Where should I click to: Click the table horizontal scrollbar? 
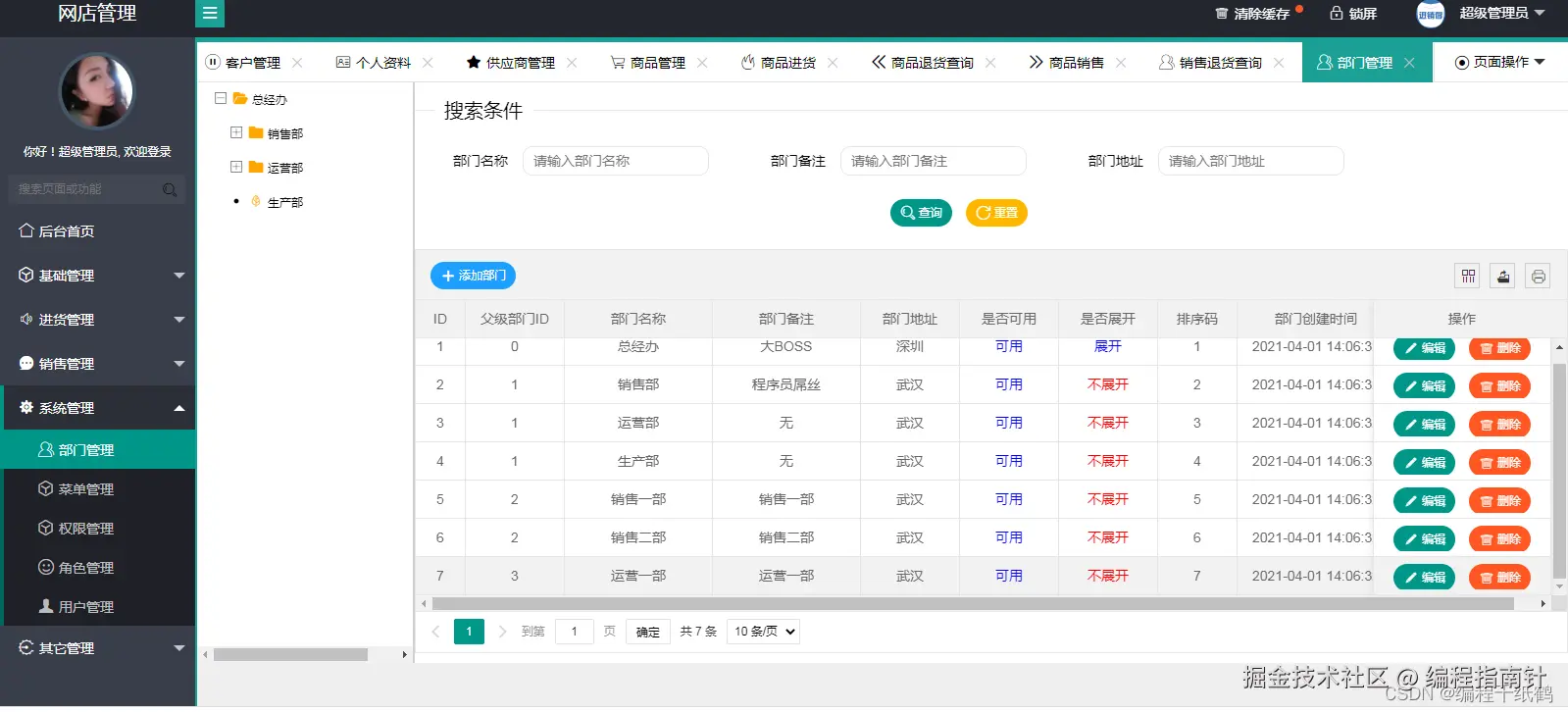973,604
